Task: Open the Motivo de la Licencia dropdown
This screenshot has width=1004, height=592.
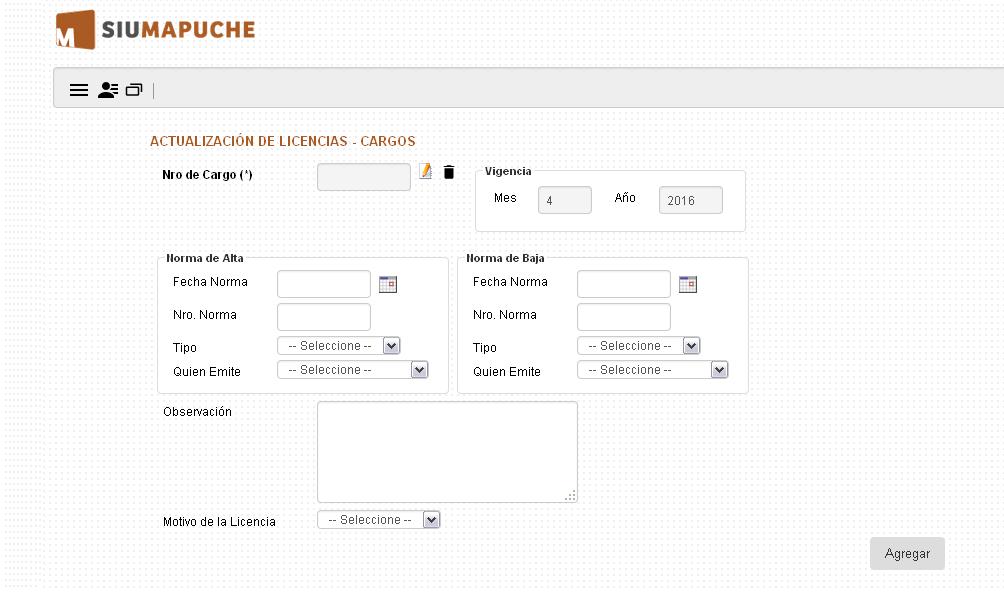Action: coord(379,520)
